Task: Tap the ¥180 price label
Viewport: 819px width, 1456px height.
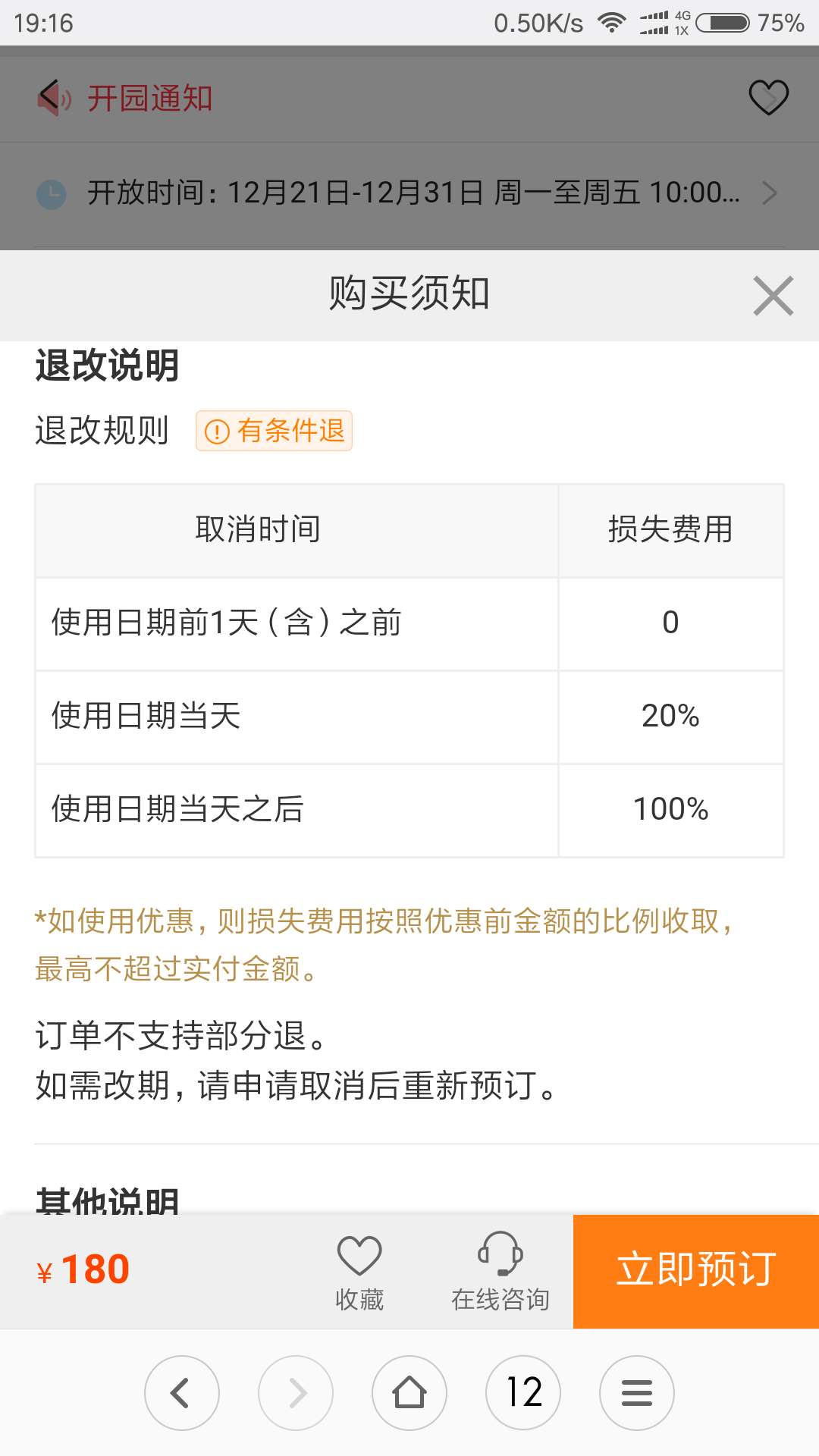Action: point(83,1269)
